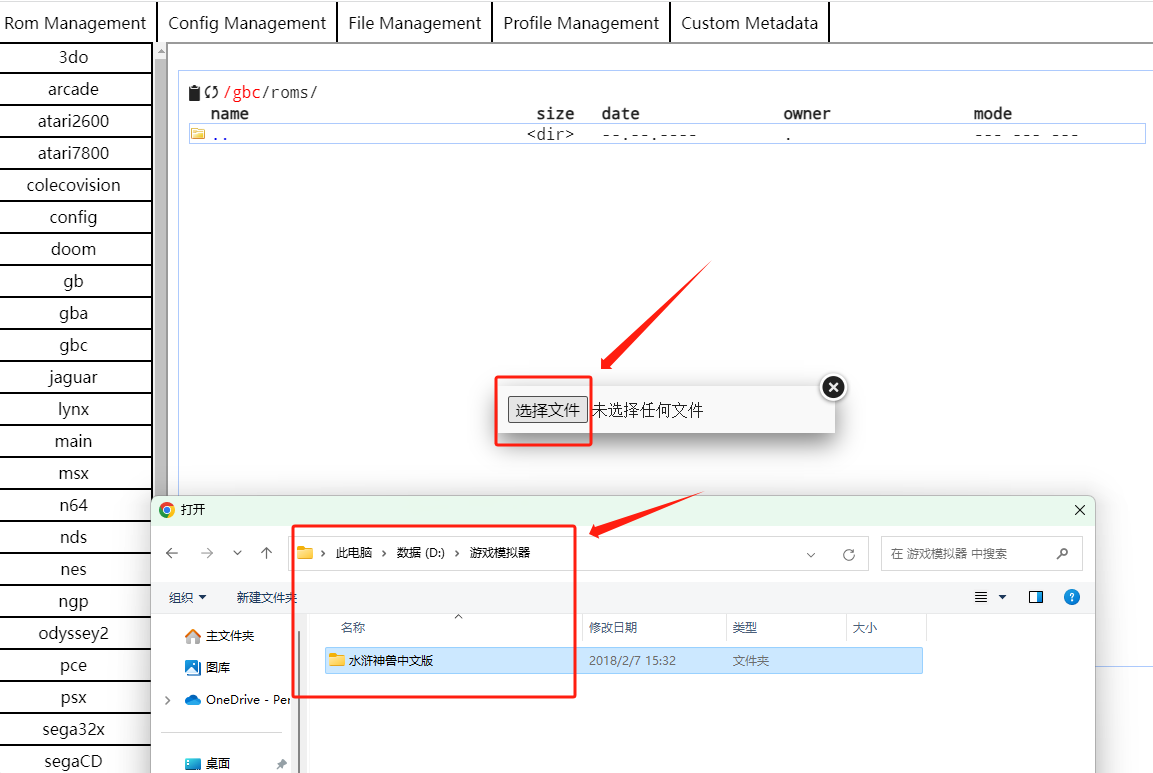Click 数据 (D:) in the address breadcrumb

tap(421, 553)
